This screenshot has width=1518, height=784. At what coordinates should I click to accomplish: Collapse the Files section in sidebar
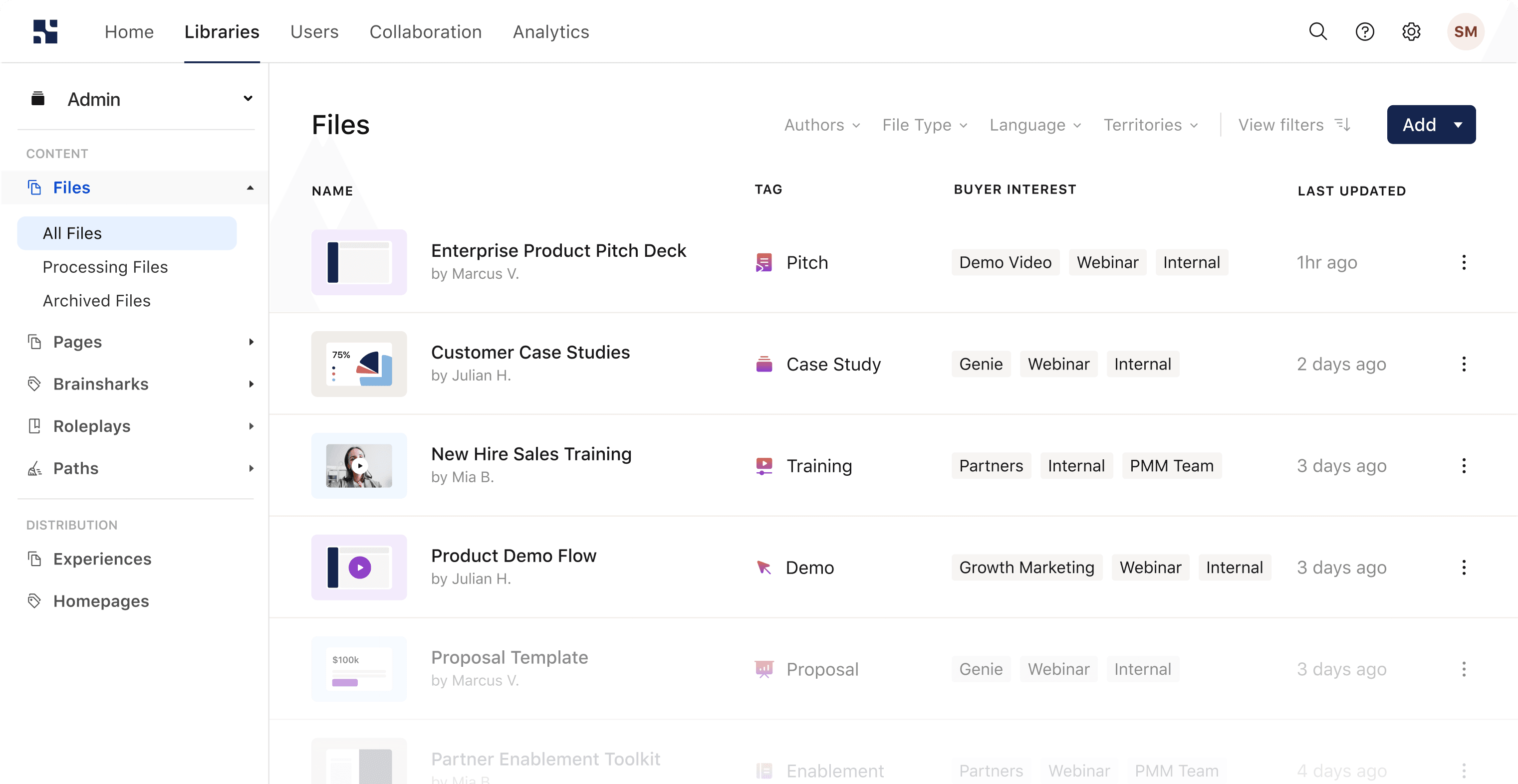click(251, 188)
